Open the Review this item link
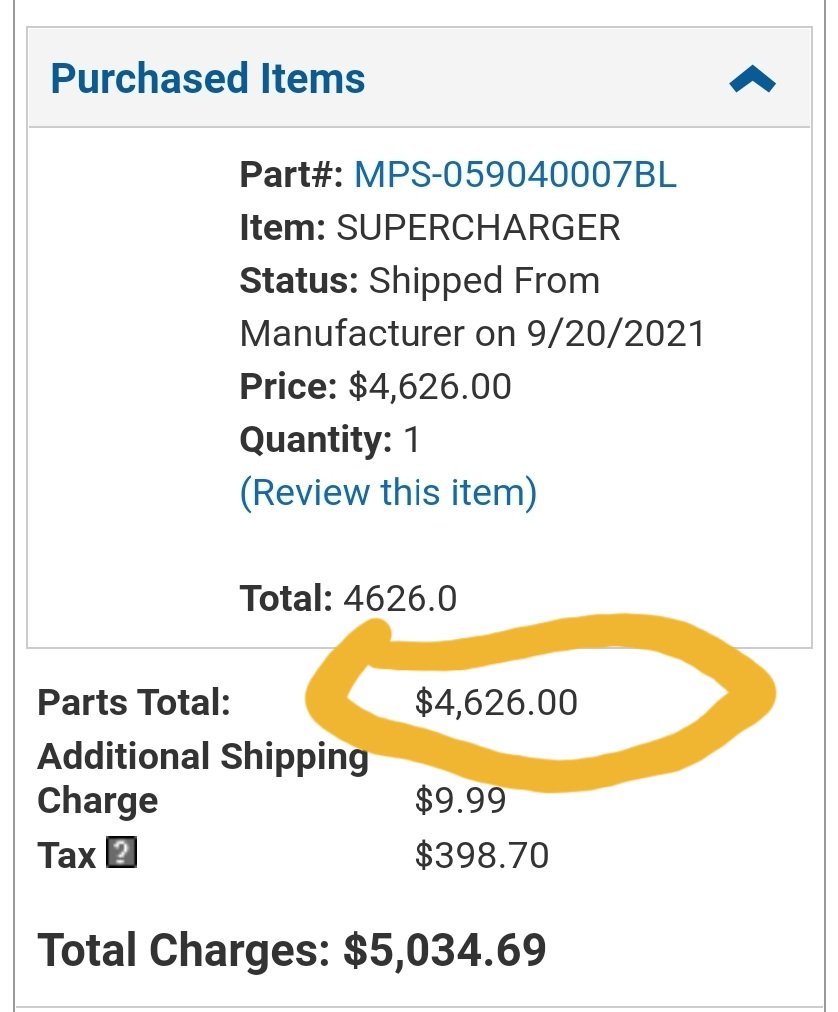 (x=388, y=492)
